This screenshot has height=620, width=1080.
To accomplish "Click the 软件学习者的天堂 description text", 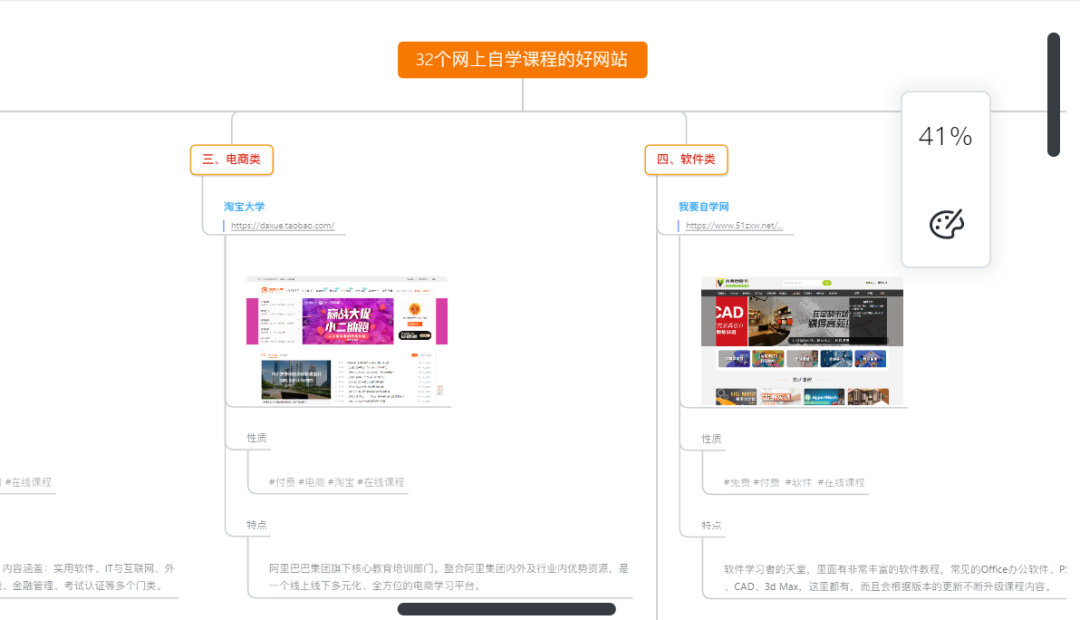I will point(895,578).
